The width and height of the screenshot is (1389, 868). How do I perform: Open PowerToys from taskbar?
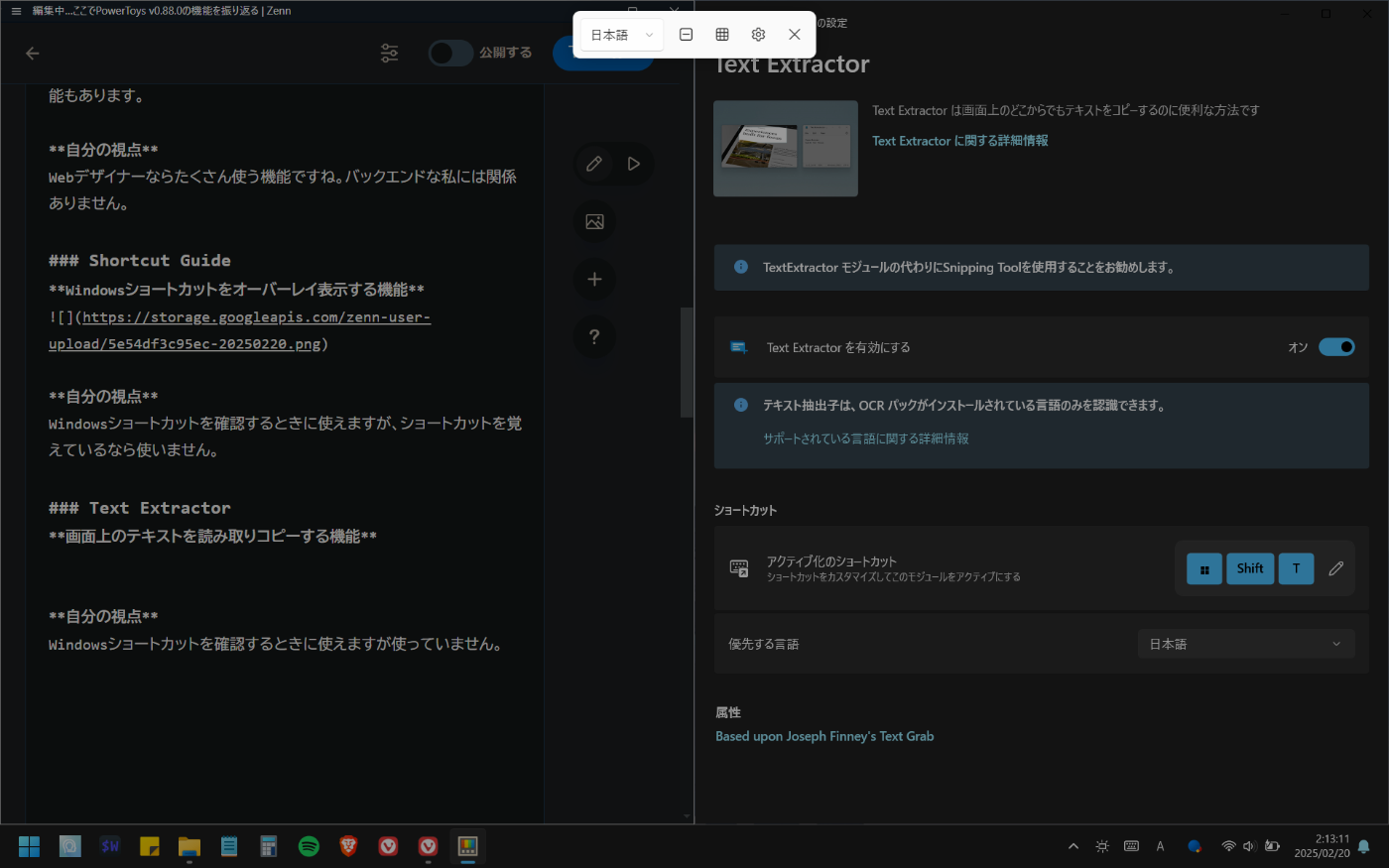click(467, 846)
